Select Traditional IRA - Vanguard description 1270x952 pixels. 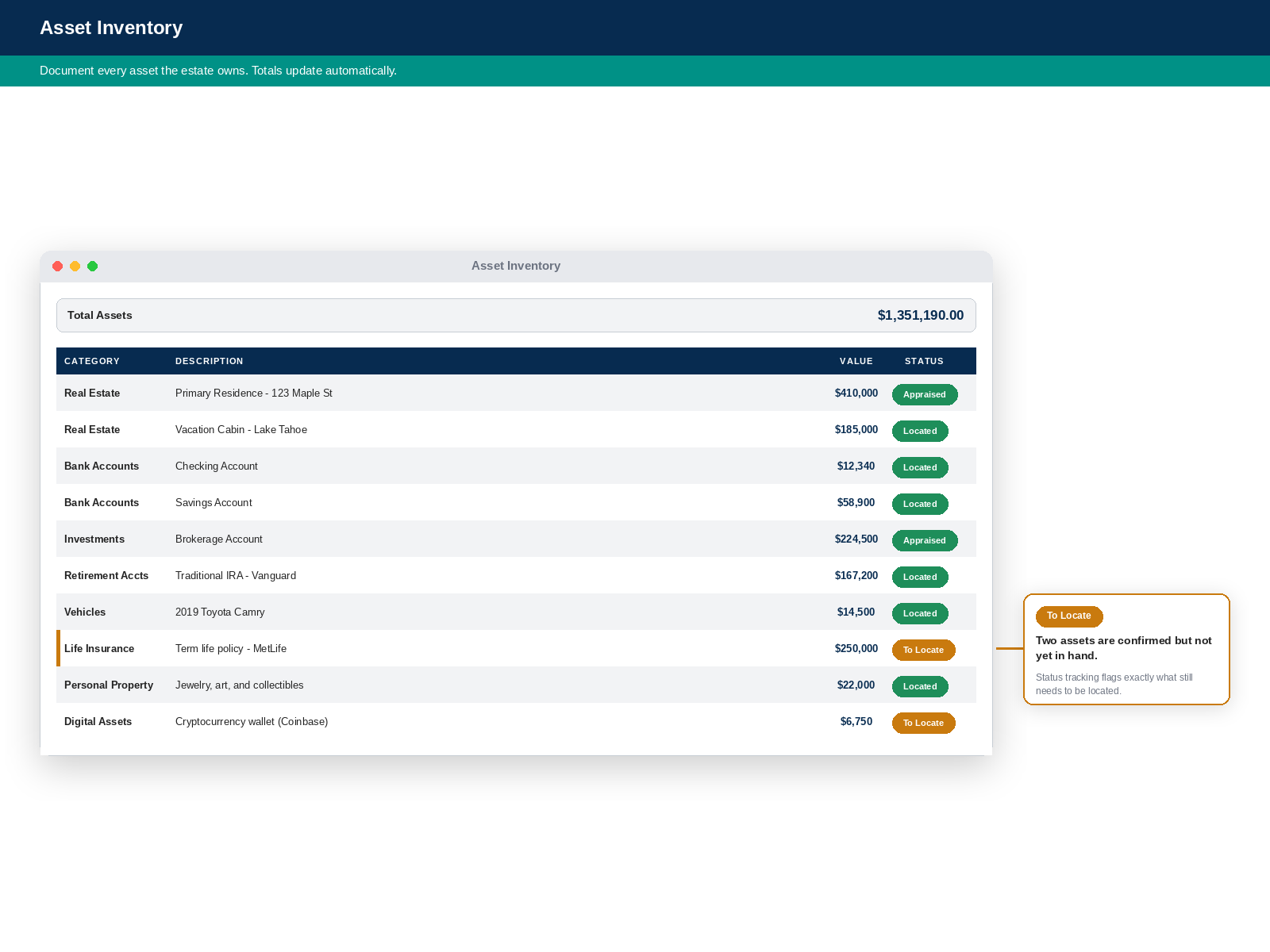(x=236, y=576)
